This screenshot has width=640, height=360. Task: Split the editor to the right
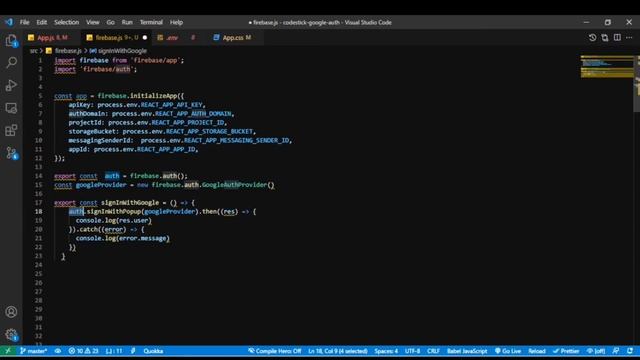click(x=617, y=38)
